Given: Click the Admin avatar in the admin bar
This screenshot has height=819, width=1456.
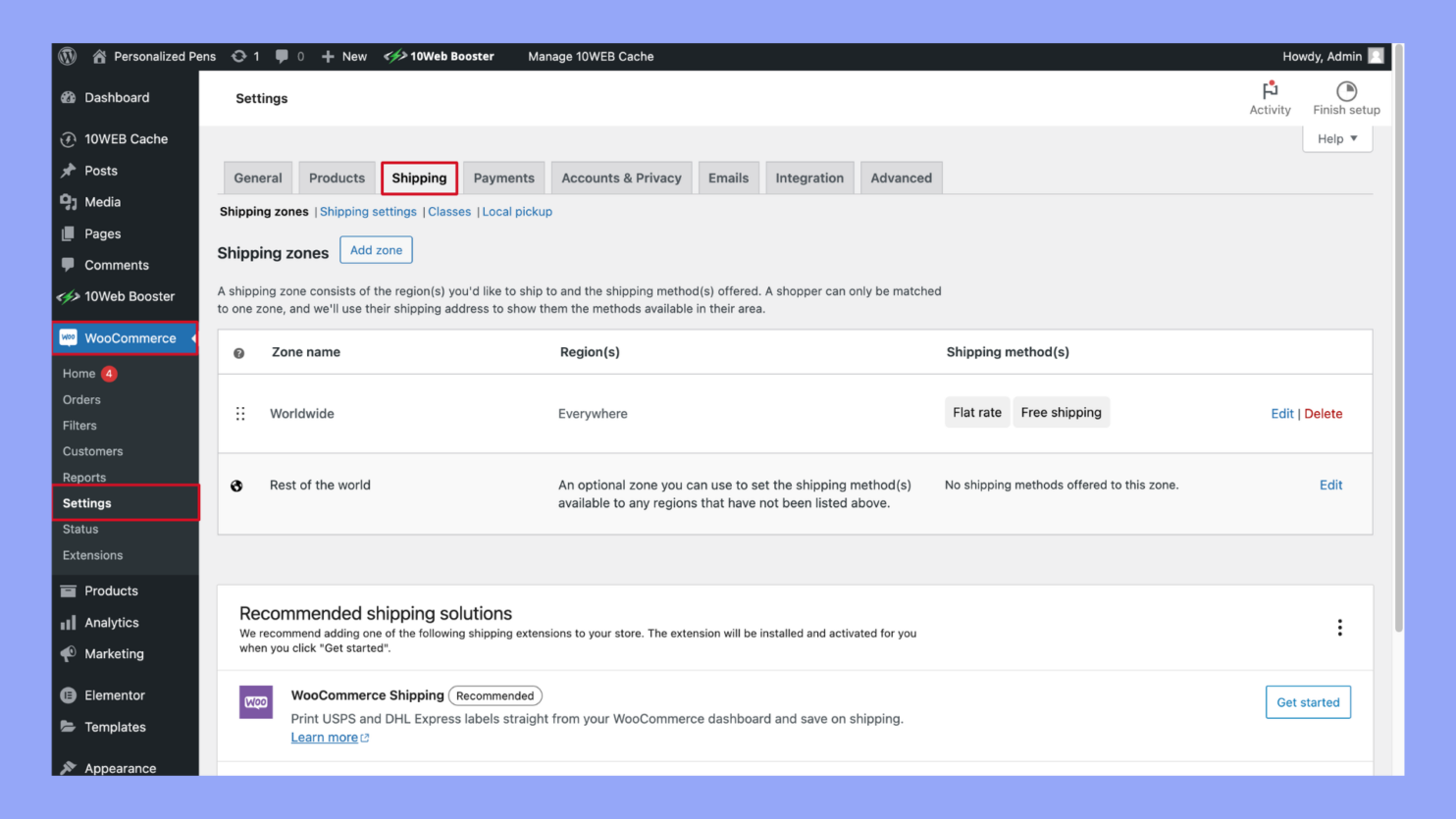Looking at the screenshot, I should click(1378, 56).
